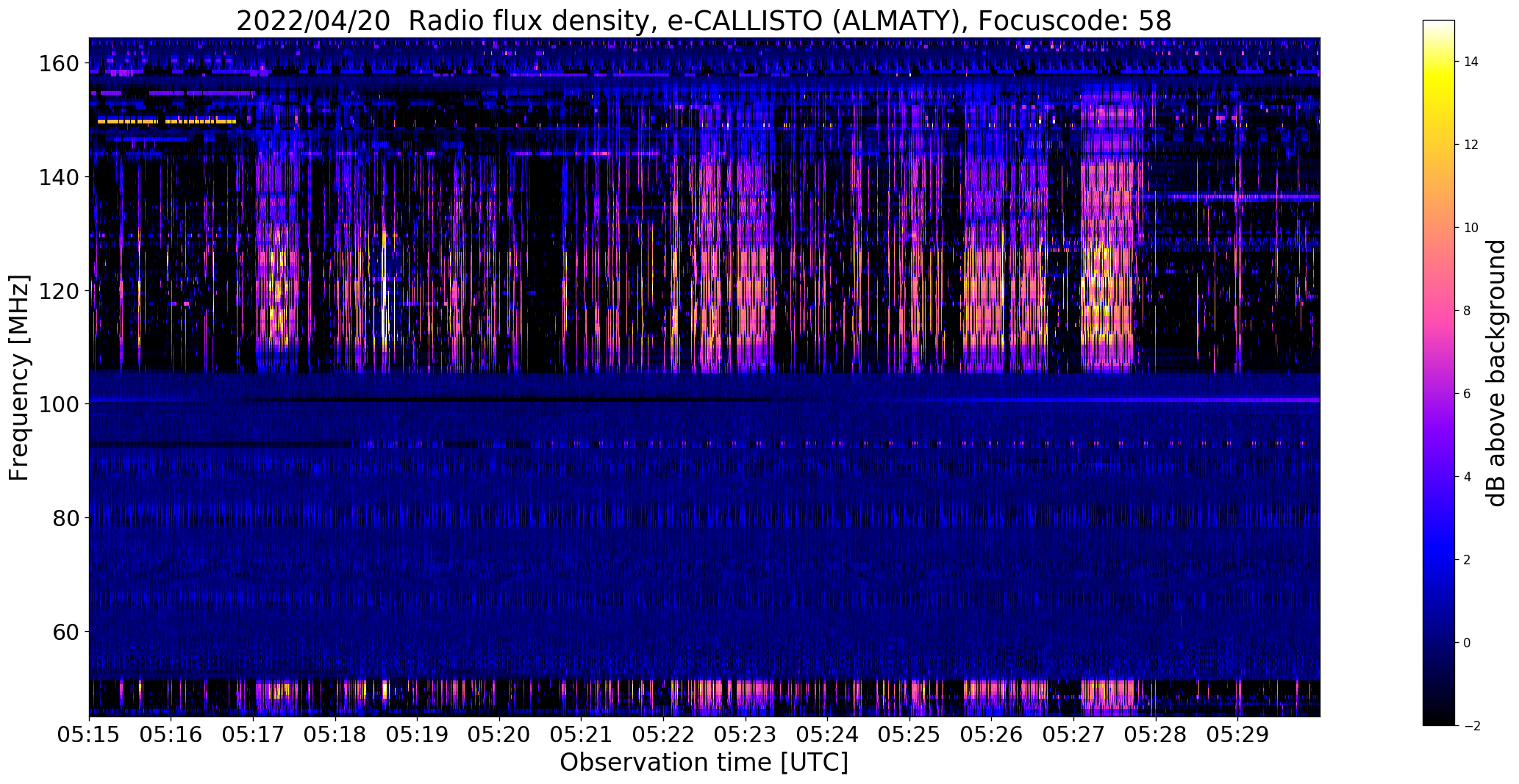Click the 'Observation time [UTC]' axis label

coord(704,763)
